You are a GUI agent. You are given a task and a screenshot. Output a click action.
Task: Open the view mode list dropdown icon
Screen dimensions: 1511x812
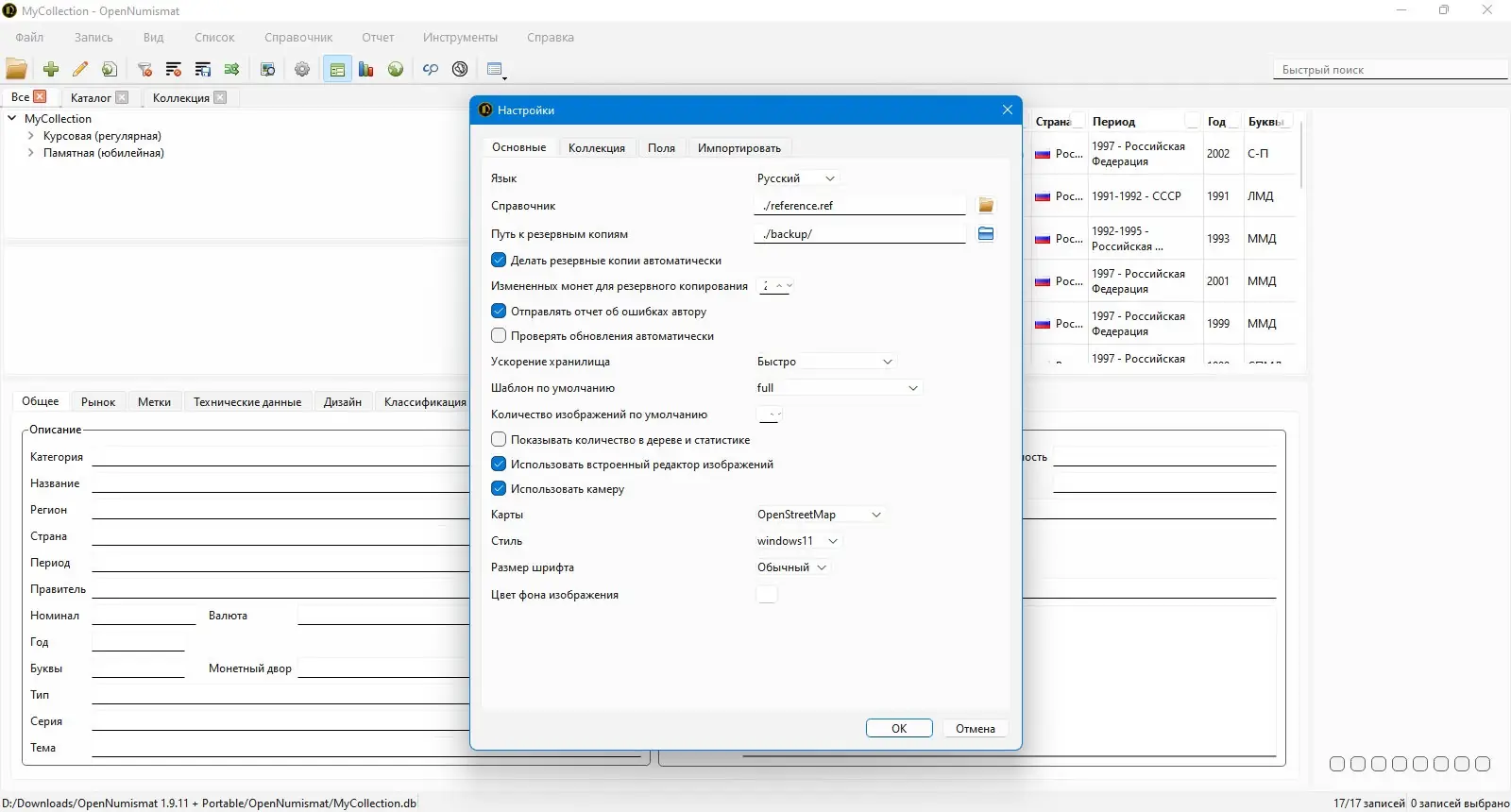click(x=496, y=70)
